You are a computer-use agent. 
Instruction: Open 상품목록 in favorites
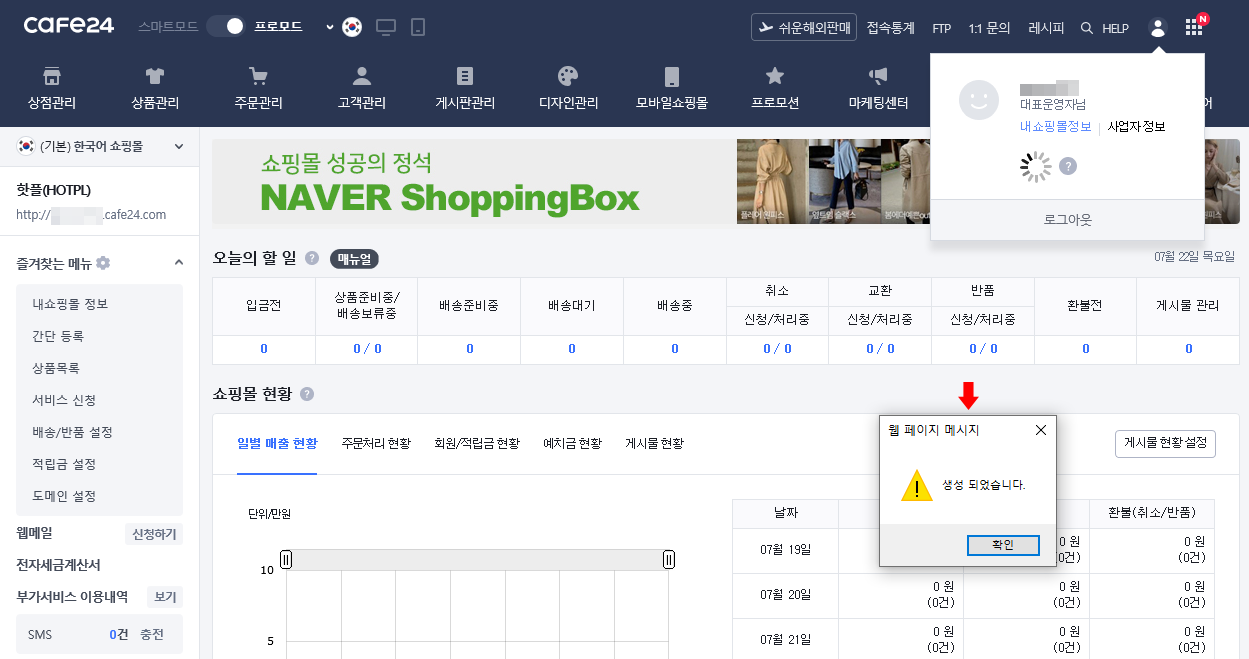point(56,368)
